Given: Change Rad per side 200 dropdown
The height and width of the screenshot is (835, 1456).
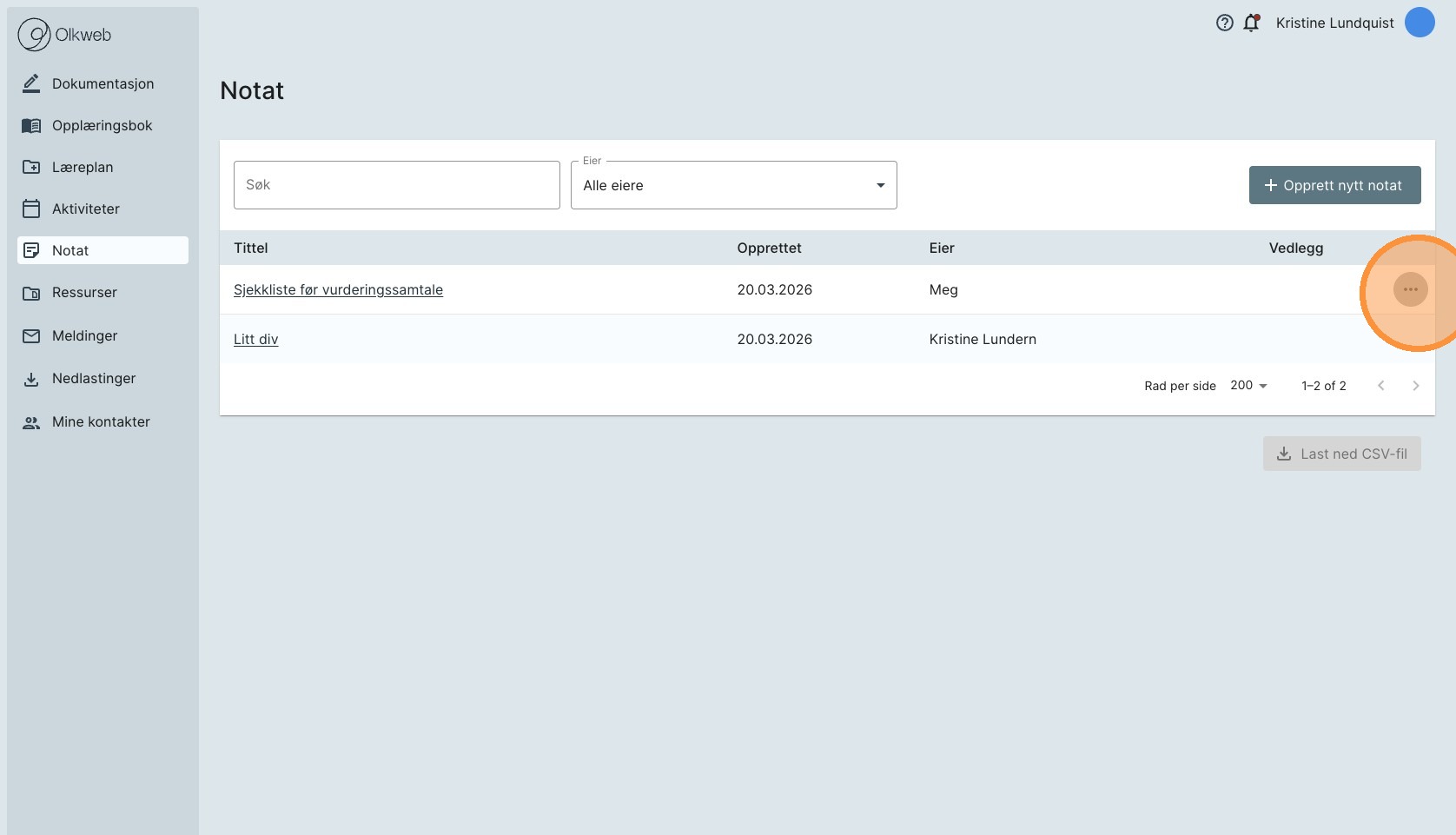Looking at the screenshot, I should click(1248, 386).
